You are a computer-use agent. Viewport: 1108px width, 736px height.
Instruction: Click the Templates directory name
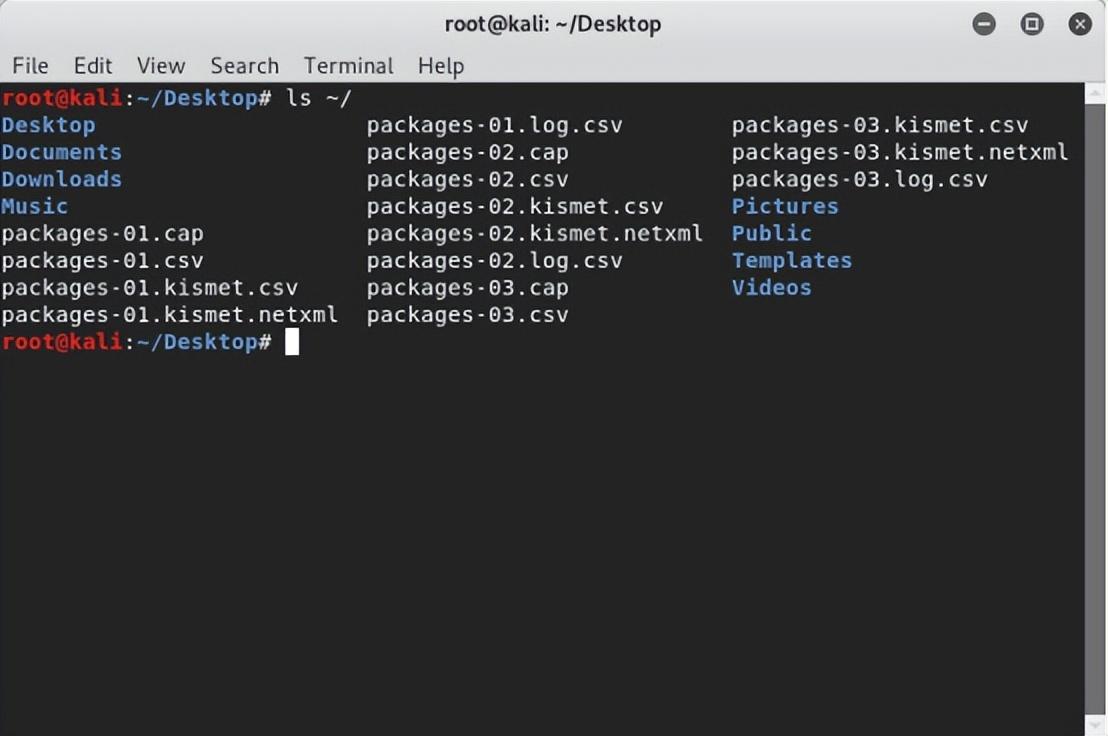[791, 261]
